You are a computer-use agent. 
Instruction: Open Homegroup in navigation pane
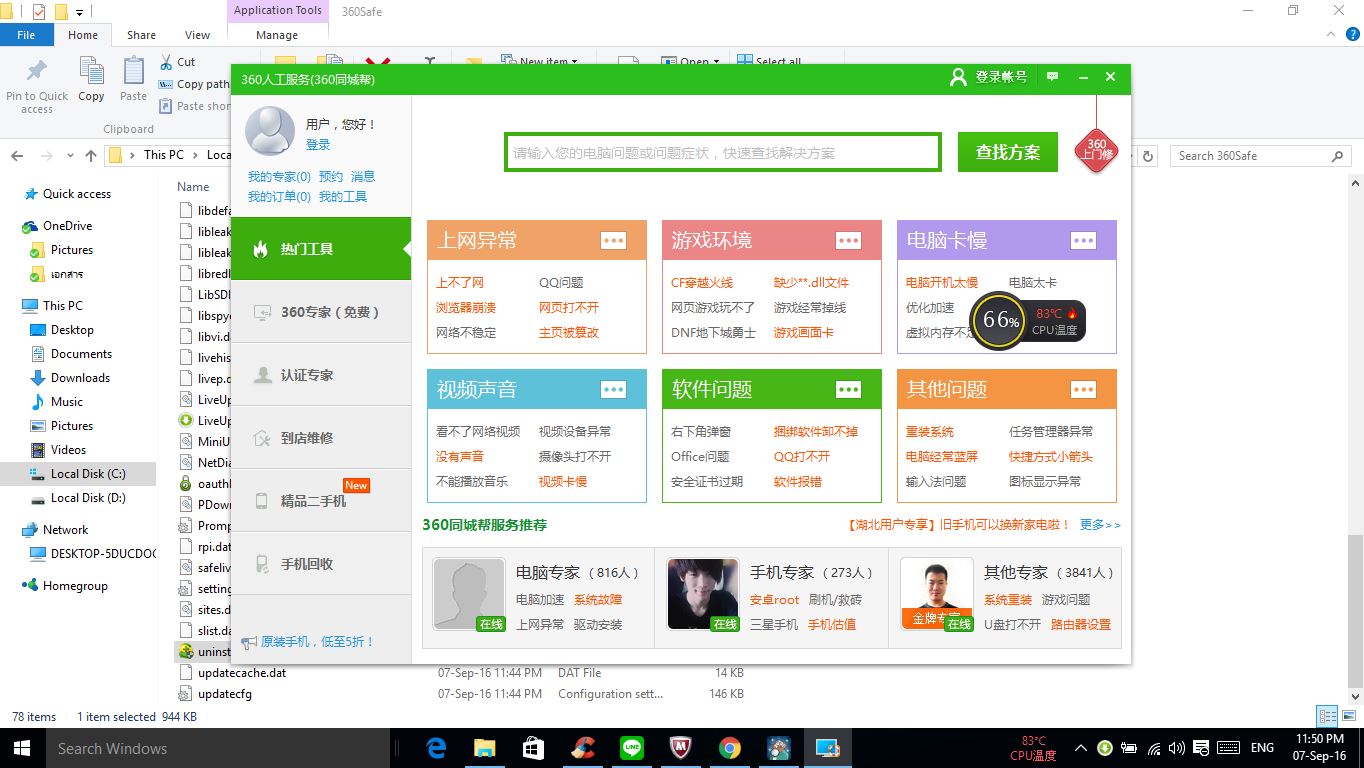point(74,586)
